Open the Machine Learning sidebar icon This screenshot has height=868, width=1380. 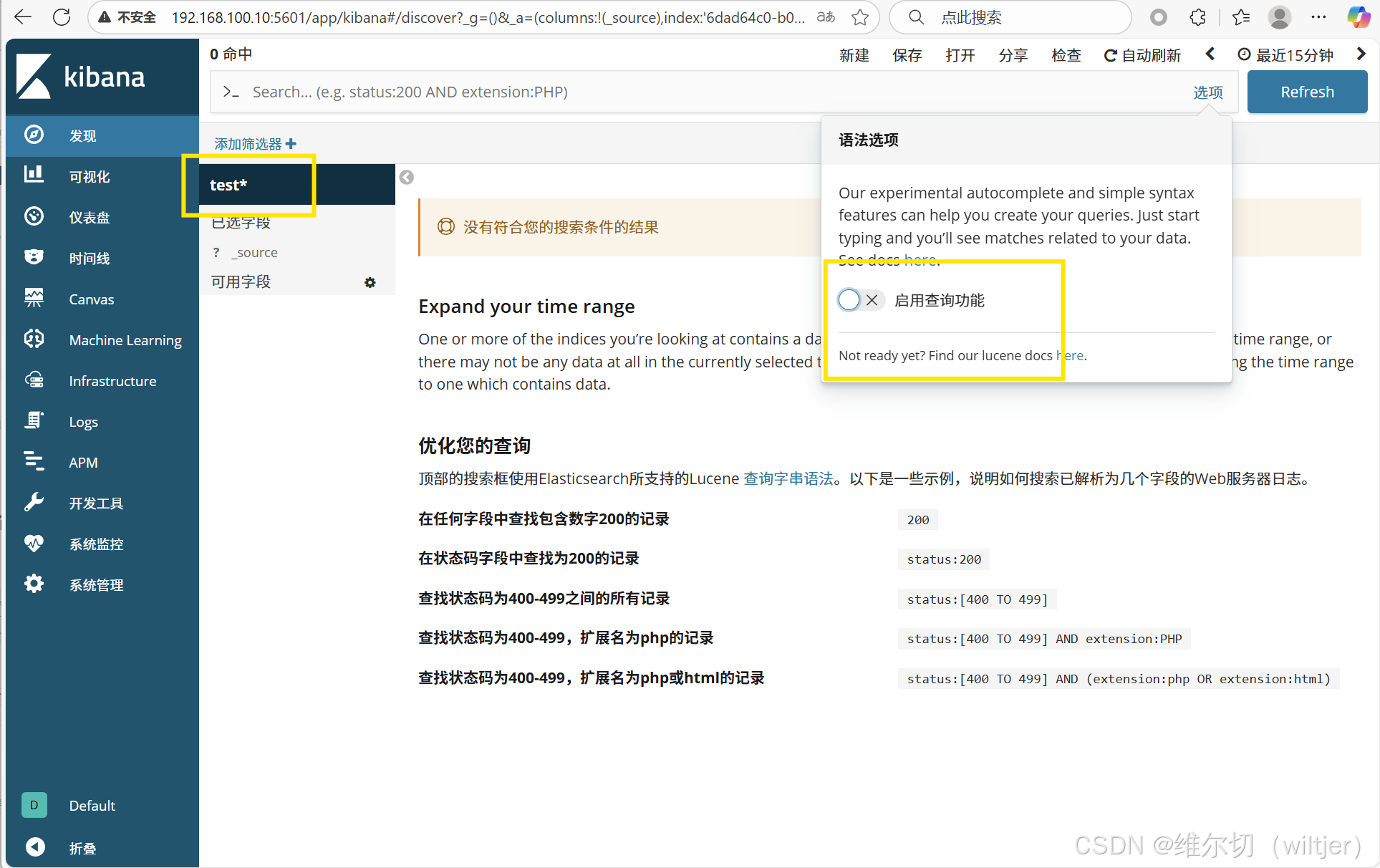point(34,339)
